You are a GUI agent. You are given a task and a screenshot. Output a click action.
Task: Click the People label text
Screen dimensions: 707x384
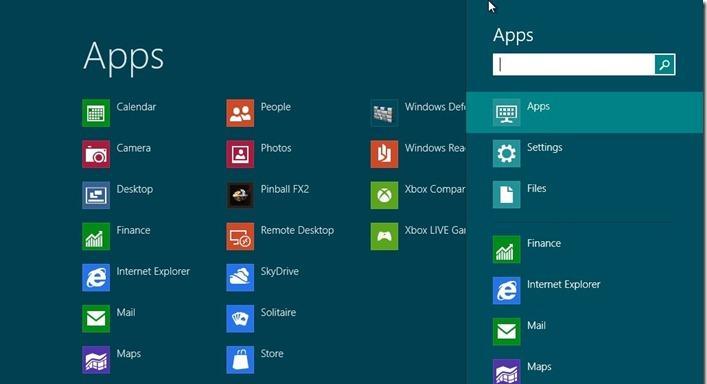click(x=275, y=107)
